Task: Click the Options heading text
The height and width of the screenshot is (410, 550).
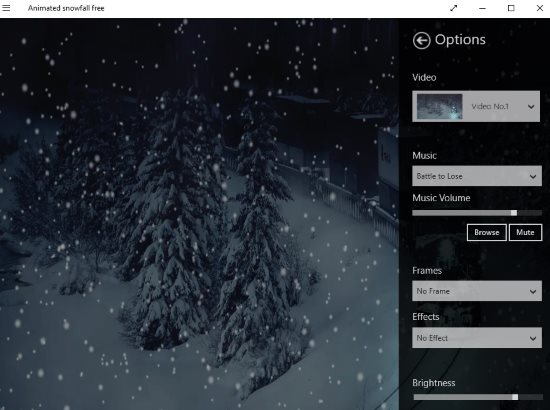Action: coord(460,40)
